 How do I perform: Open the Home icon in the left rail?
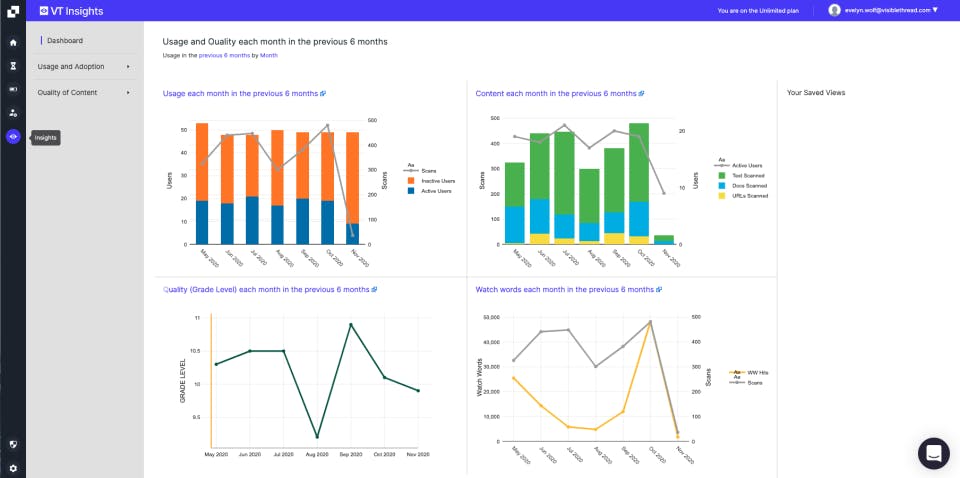(x=13, y=43)
